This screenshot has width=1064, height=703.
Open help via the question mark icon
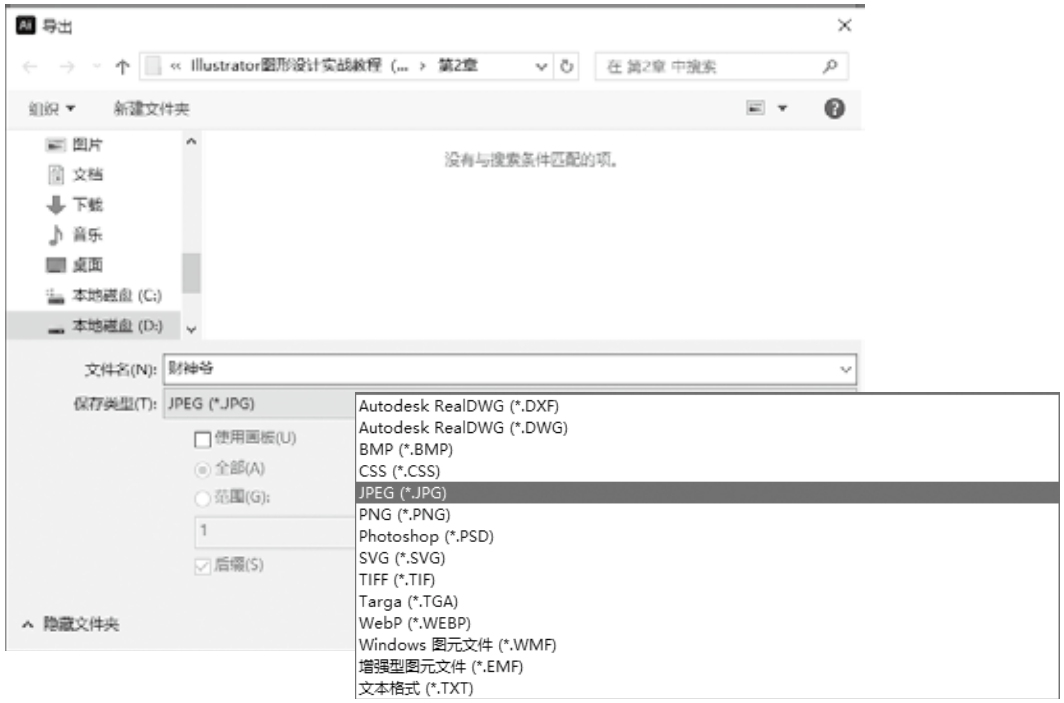coord(834,108)
